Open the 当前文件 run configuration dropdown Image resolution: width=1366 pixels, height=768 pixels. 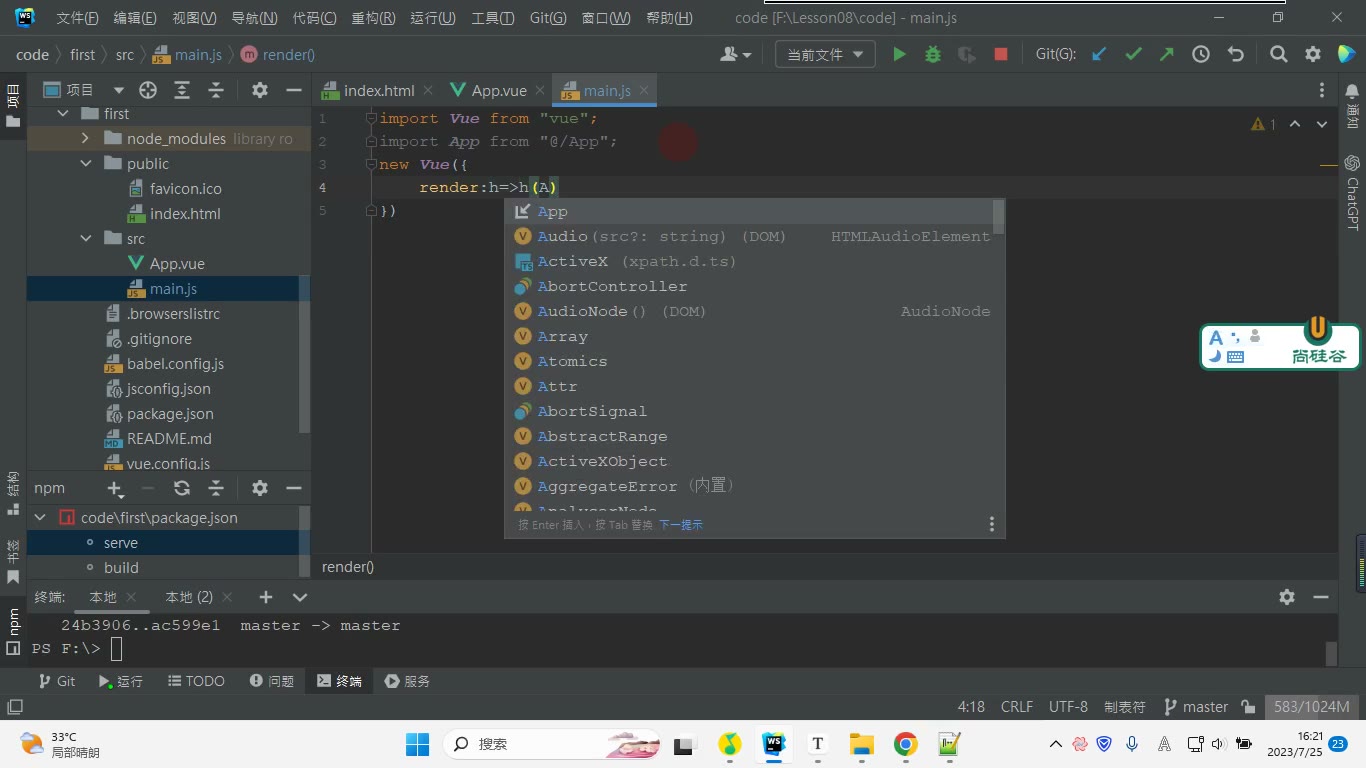pos(825,55)
